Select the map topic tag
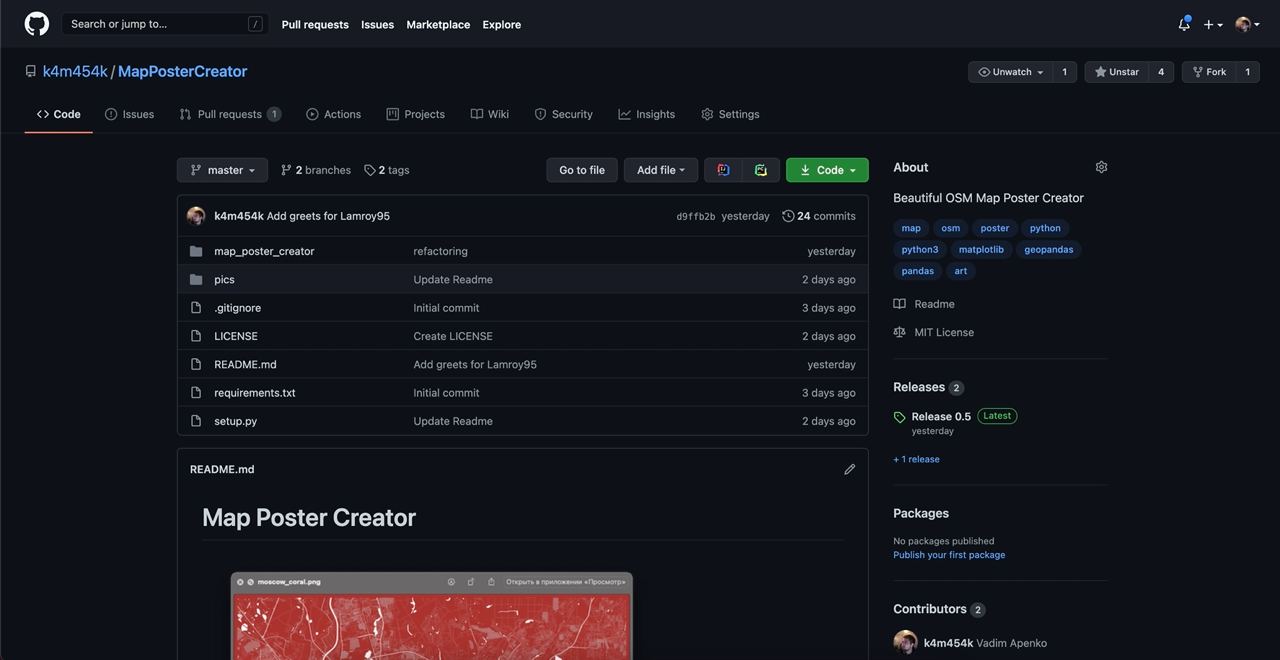The height and width of the screenshot is (660, 1280). click(x=911, y=228)
